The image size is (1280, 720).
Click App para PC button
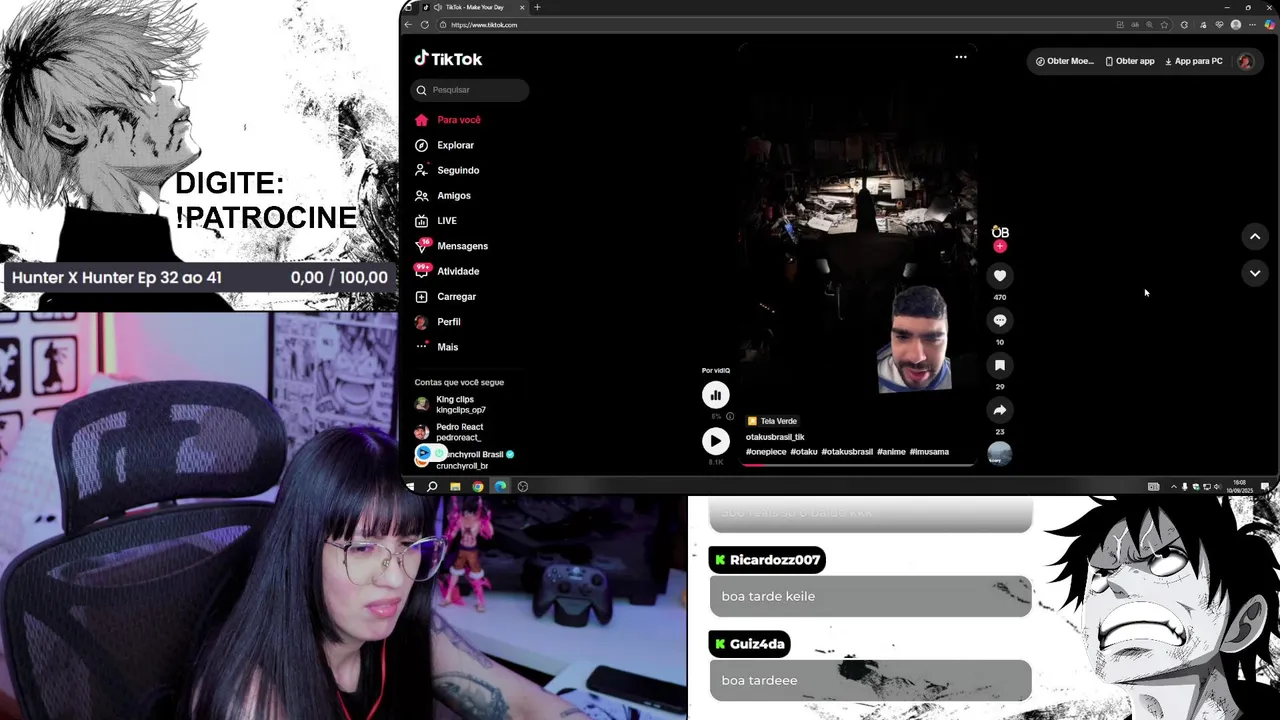point(1194,61)
